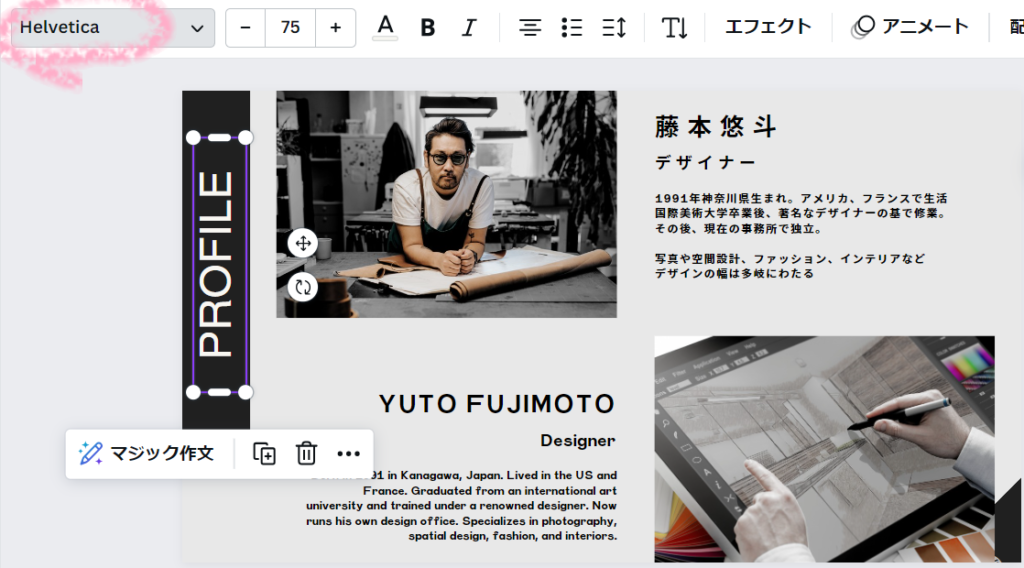Click top-right corner handle of PROFILE box
This screenshot has height=568, width=1024.
[245, 138]
